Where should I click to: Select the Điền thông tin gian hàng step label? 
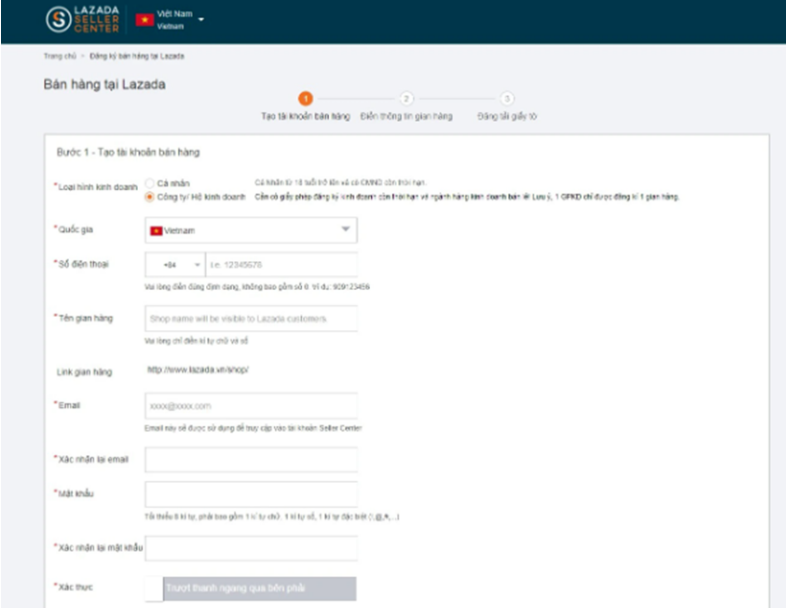click(407, 116)
